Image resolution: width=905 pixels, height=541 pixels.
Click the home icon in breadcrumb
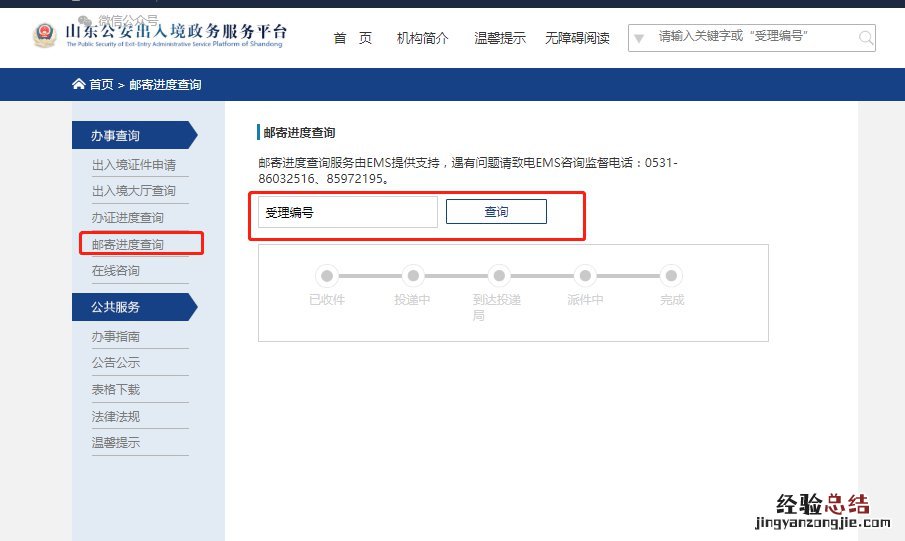[x=78, y=84]
